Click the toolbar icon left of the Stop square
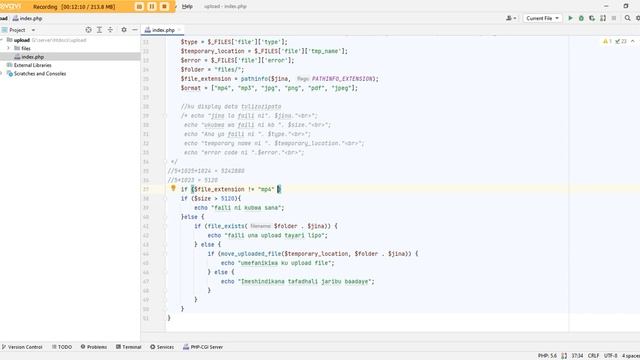 603,18
